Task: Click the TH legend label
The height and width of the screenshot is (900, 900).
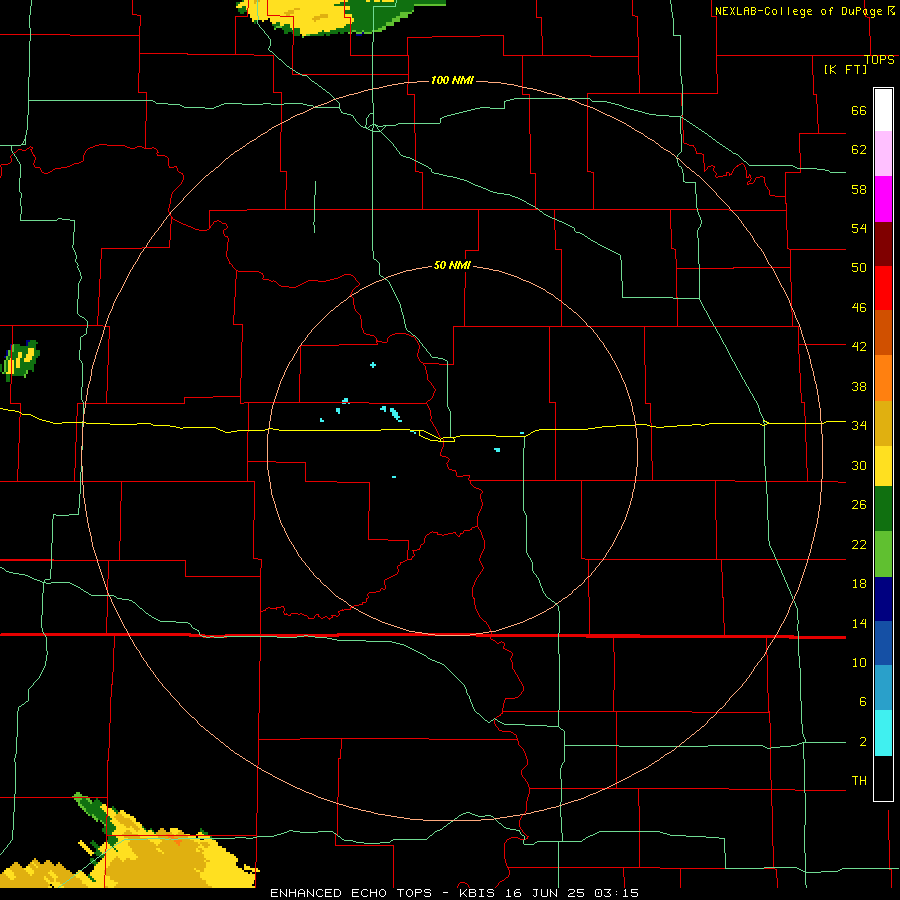Action: [859, 780]
